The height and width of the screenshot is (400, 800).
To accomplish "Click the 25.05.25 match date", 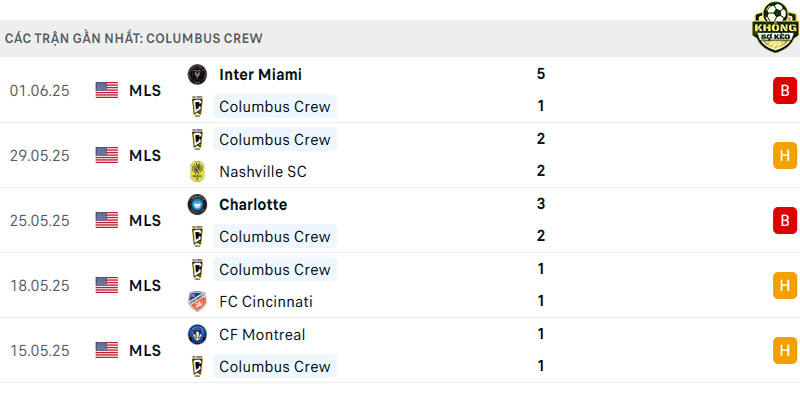I will (x=39, y=221).
